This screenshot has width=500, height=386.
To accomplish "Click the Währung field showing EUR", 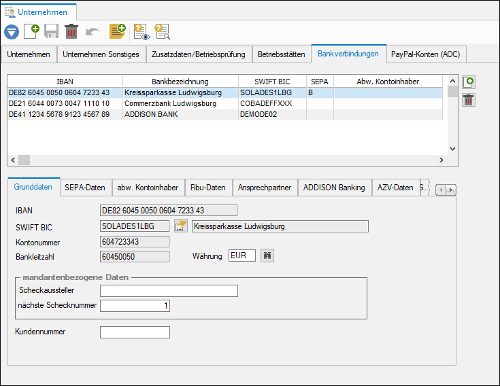I will pyautogui.click(x=242, y=256).
